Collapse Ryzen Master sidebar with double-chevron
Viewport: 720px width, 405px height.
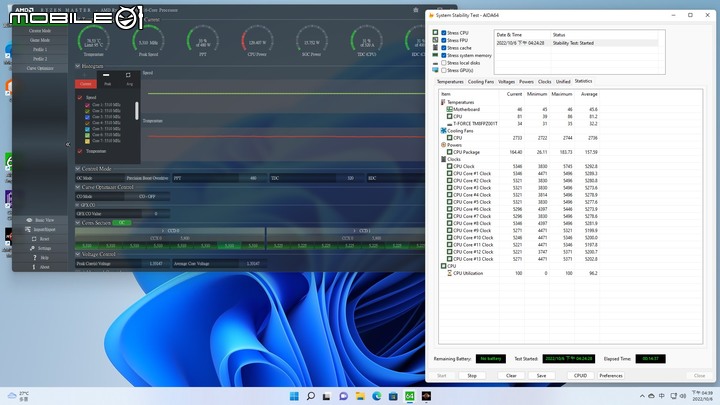(68, 144)
